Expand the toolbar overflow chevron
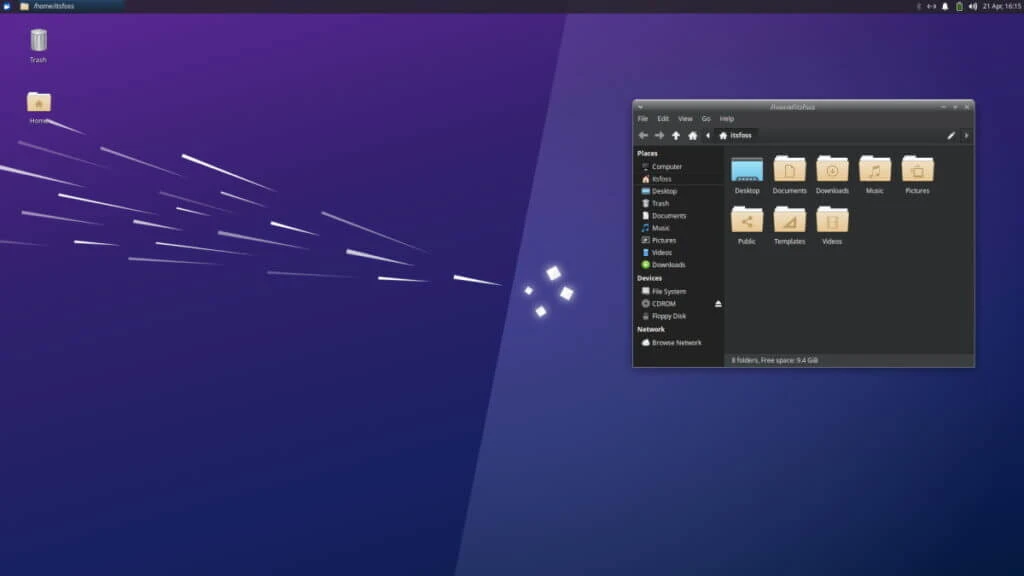 click(x=966, y=135)
